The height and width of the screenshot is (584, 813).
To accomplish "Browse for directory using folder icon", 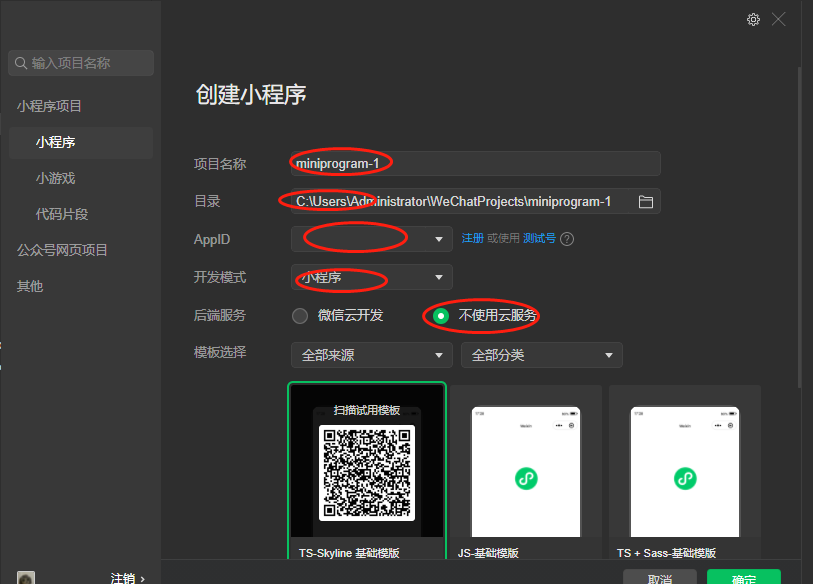I will tap(646, 202).
